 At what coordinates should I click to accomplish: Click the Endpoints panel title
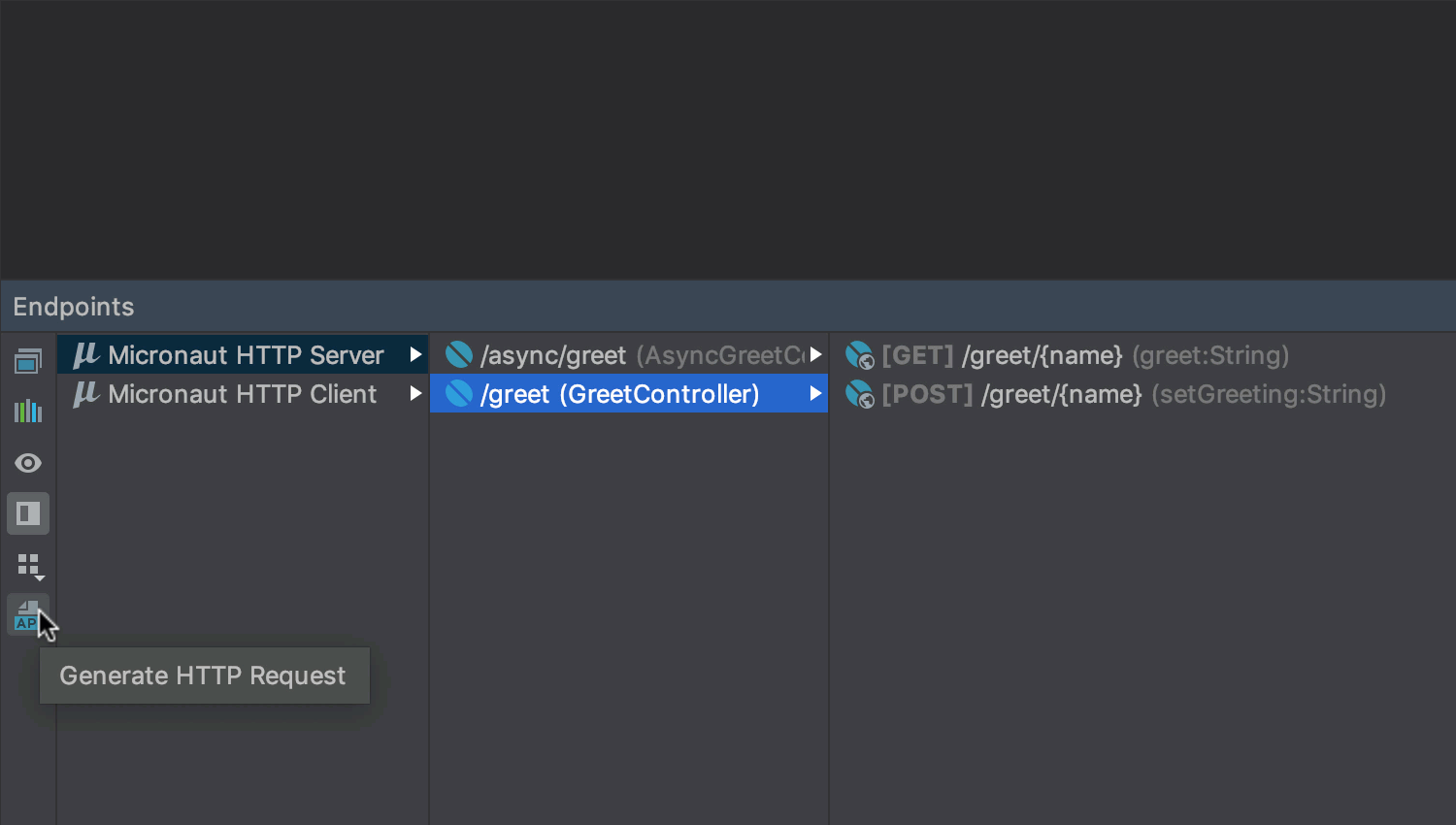[x=74, y=307]
